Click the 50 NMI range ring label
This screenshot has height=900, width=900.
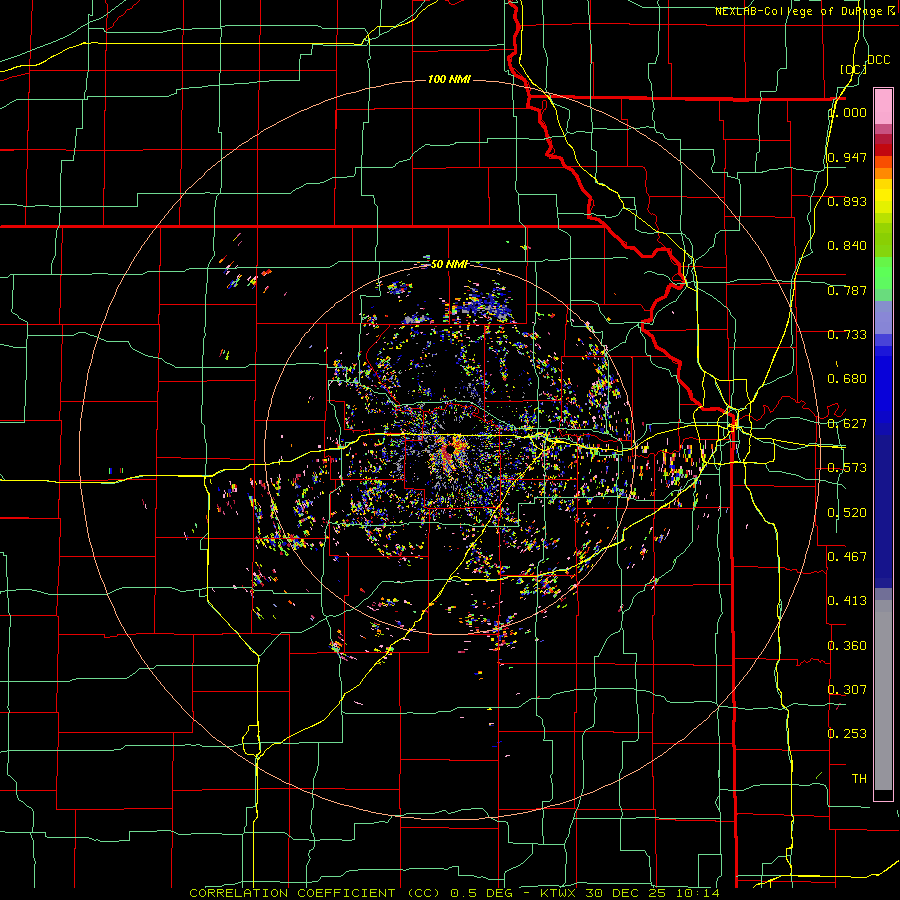(x=449, y=264)
